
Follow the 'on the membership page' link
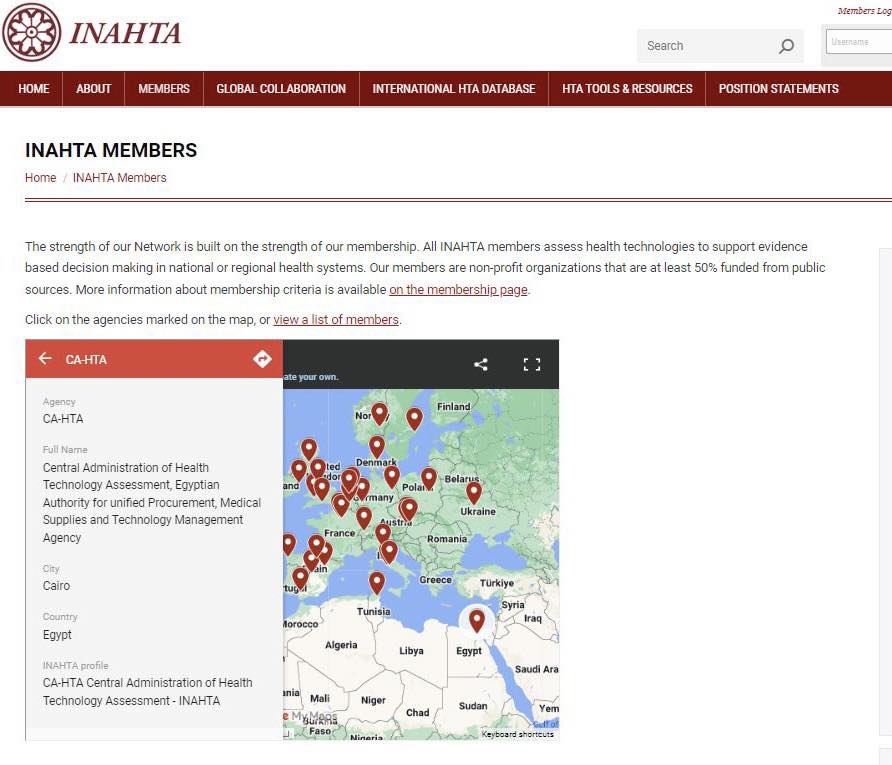[458, 290]
